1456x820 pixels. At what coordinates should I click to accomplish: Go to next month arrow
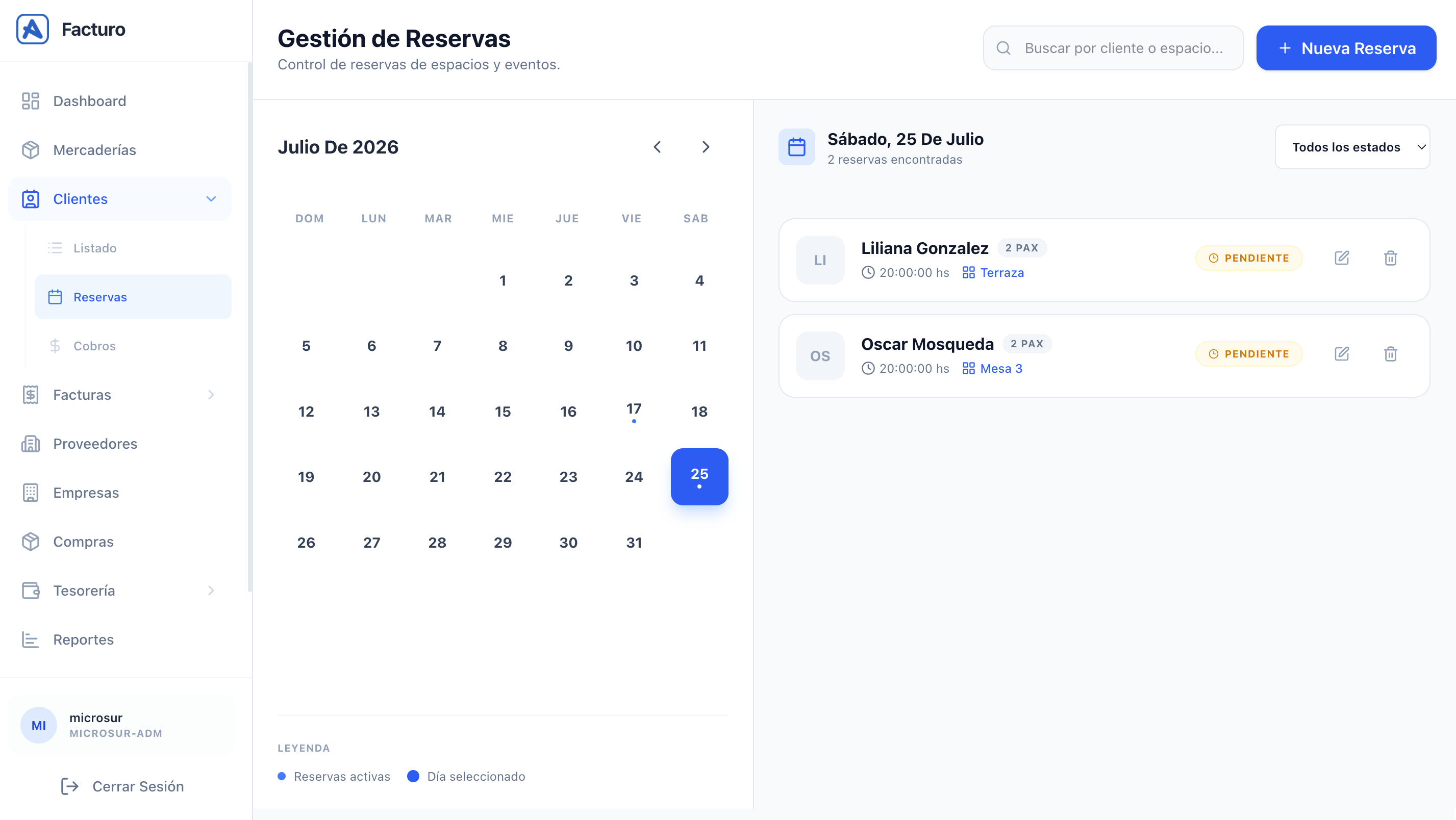(706, 147)
